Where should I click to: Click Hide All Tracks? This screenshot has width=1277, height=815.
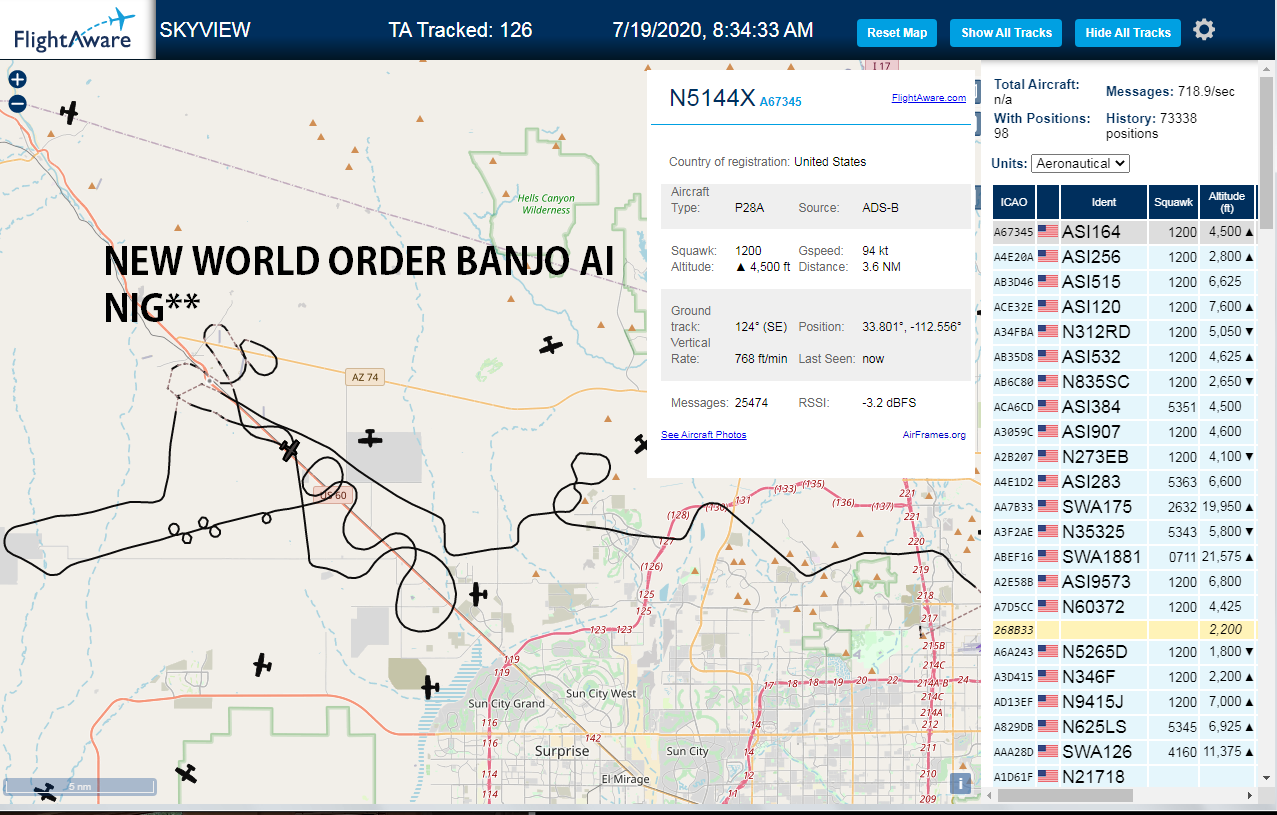coord(1128,33)
